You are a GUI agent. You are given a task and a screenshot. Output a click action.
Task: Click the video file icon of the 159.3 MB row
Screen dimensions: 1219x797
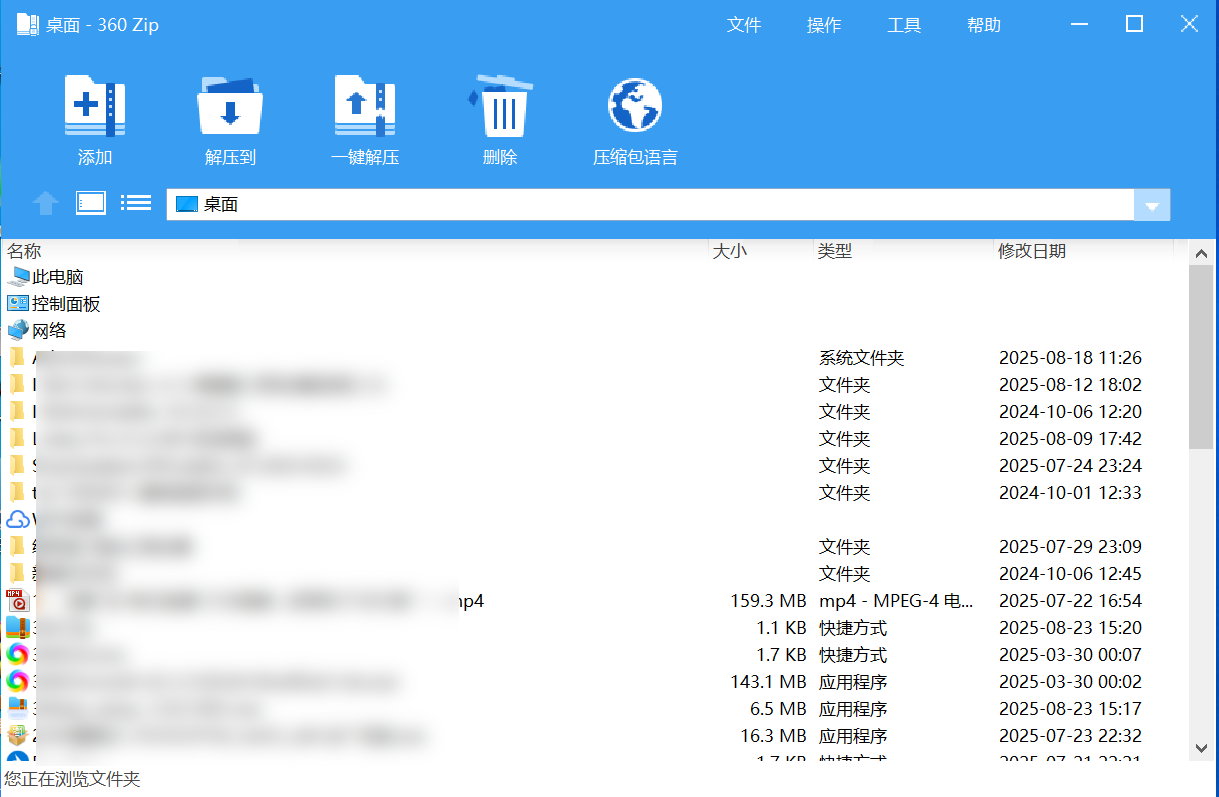pos(18,601)
